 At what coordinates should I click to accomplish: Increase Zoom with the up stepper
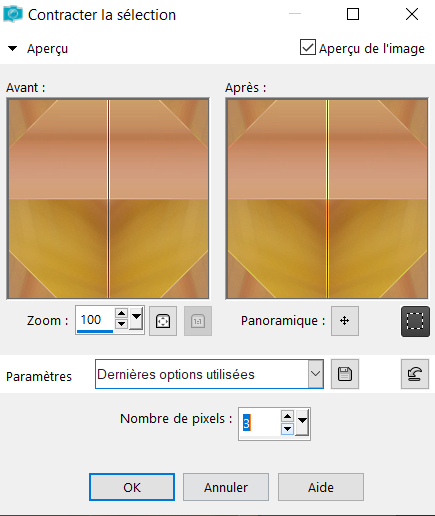121,313
